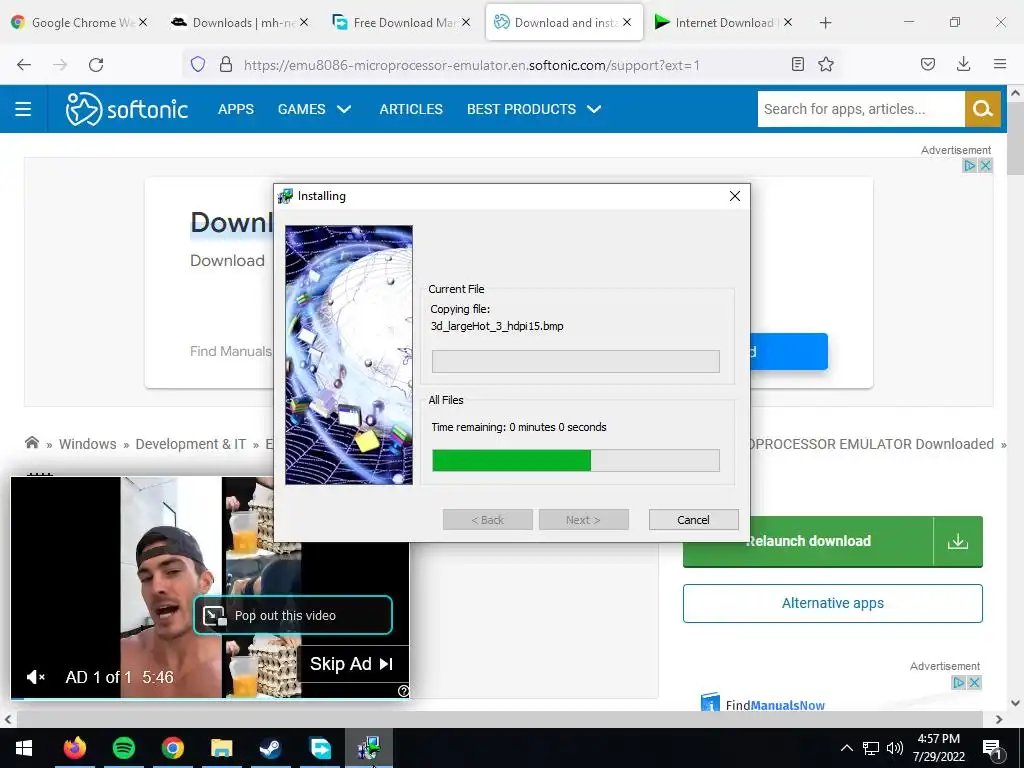Click vertical scrollbar down arrow
Viewport: 1024px width, 768px height.
coord(1016,703)
